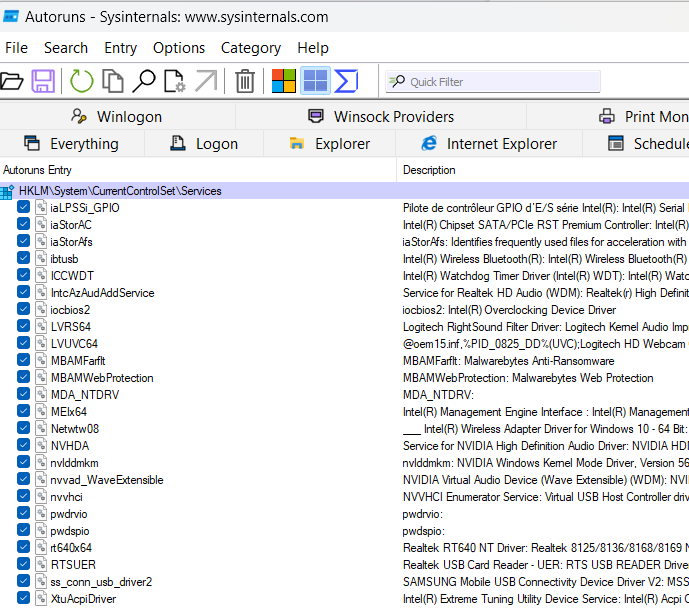689x616 pixels.
Task: Click the Copy toolbar icon
Action: point(113,81)
